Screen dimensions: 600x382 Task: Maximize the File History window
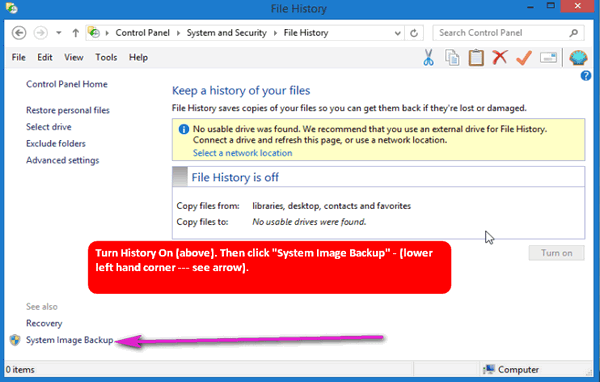(551, 6)
